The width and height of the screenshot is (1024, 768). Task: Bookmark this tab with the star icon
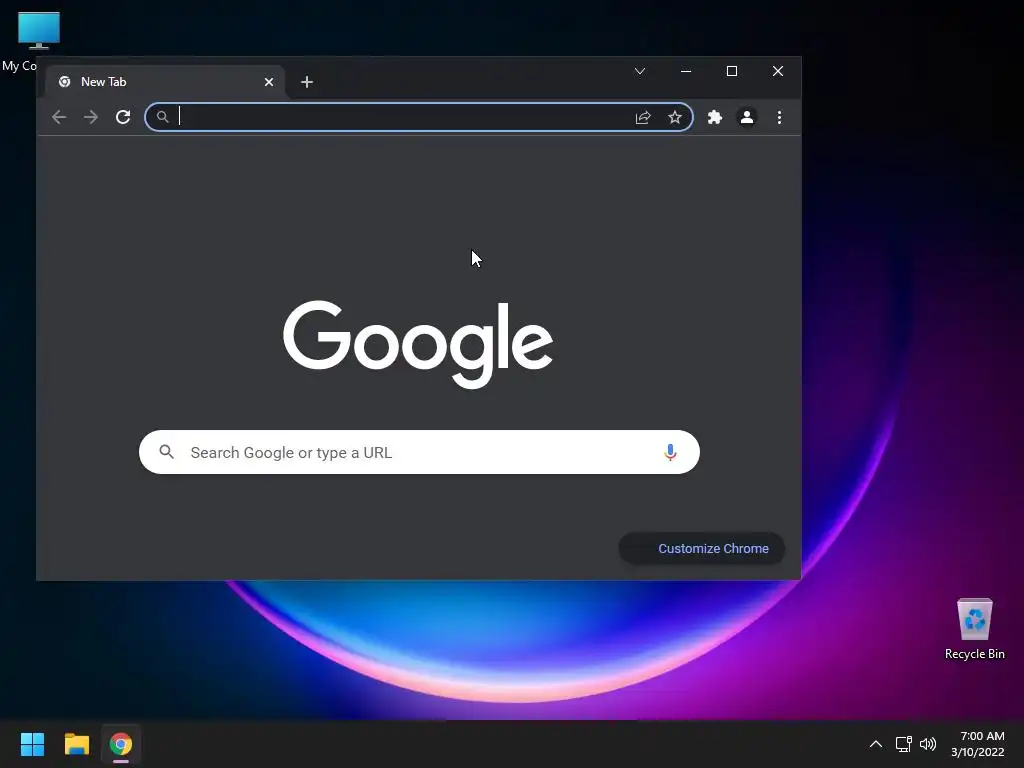[675, 117]
